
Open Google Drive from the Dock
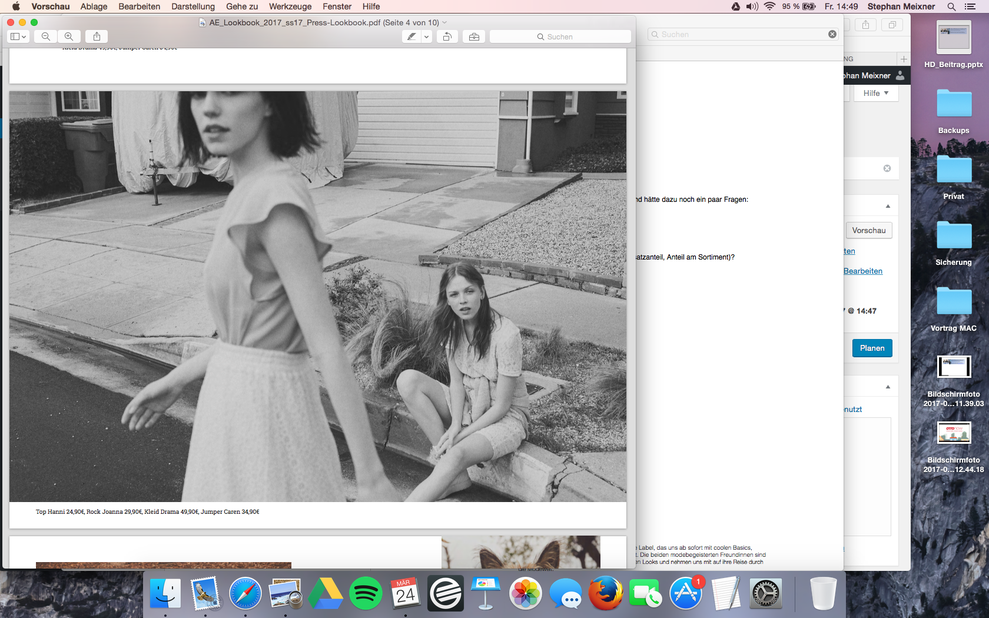[325, 594]
